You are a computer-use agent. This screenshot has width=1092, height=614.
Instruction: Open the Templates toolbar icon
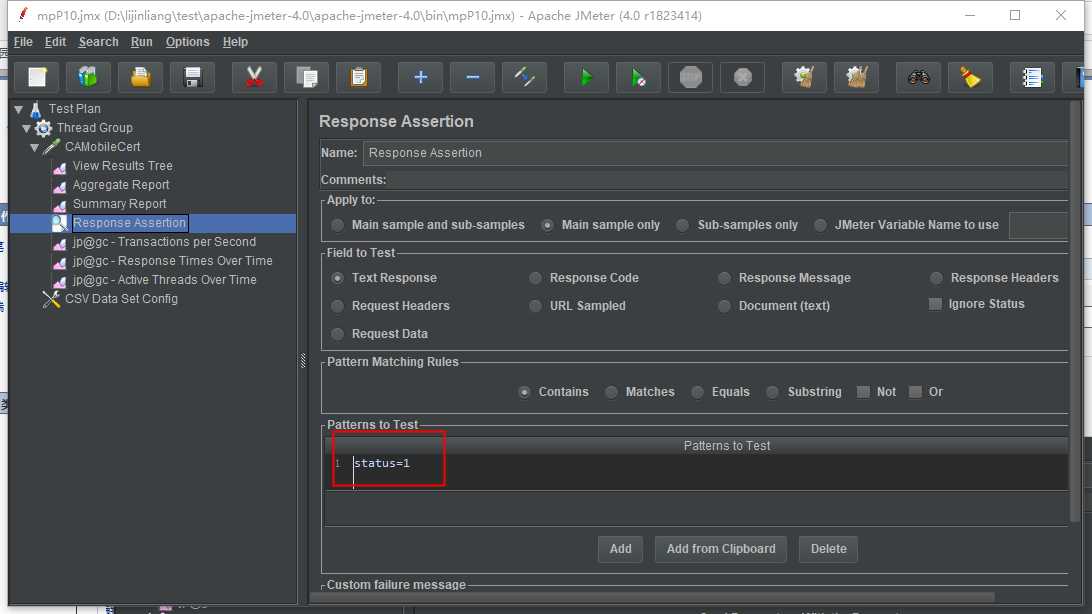(x=88, y=77)
